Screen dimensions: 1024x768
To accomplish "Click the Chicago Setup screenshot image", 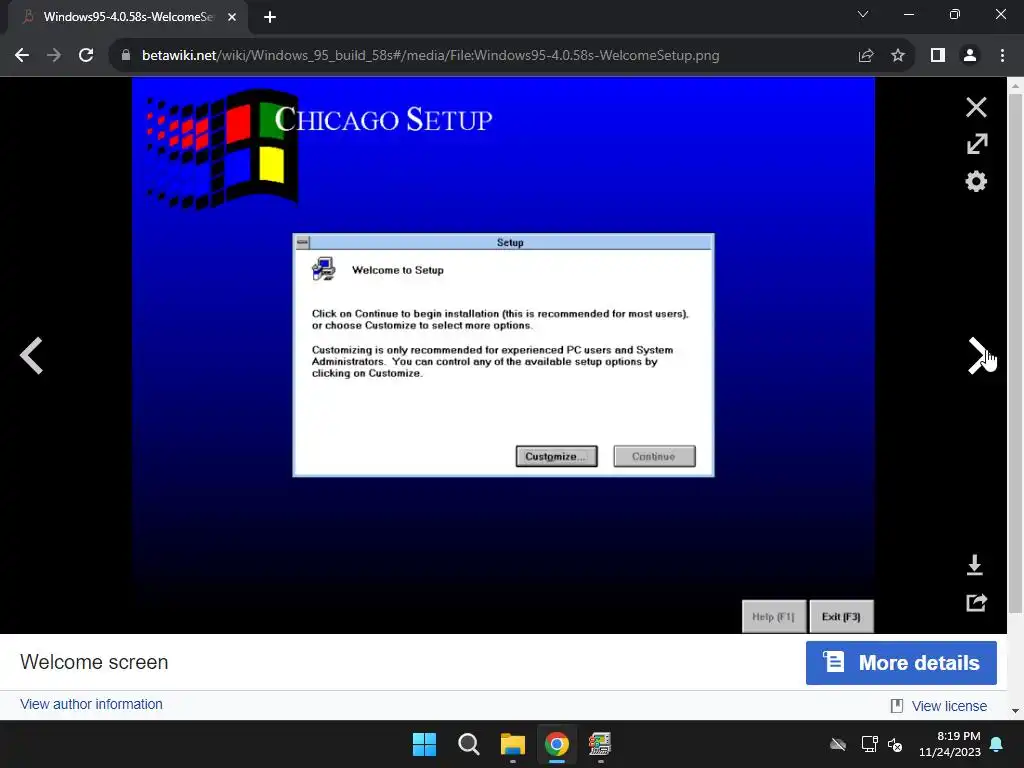I will (x=503, y=355).
